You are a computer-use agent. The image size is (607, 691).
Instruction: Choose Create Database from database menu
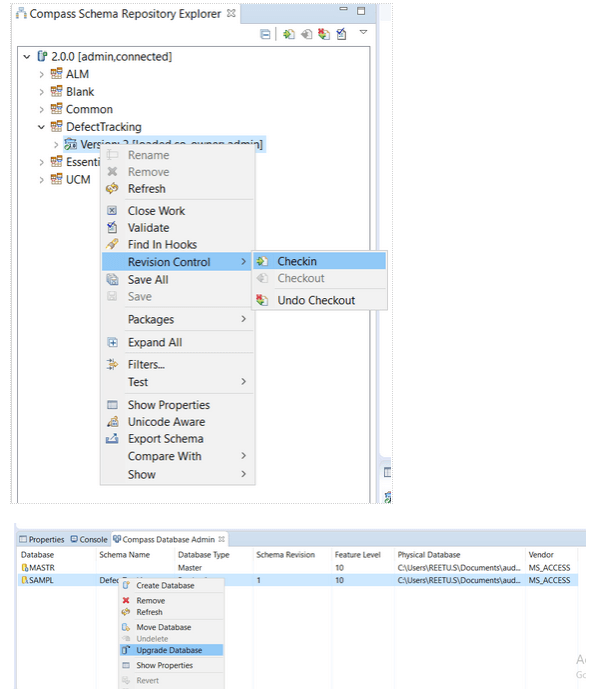(172, 586)
